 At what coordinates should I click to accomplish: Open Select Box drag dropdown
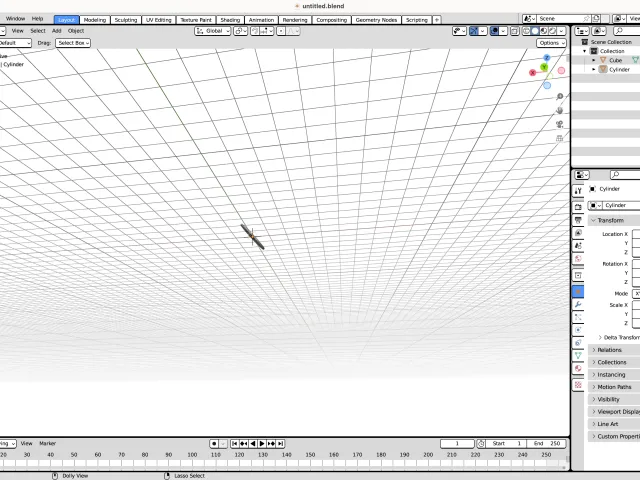tap(73, 43)
